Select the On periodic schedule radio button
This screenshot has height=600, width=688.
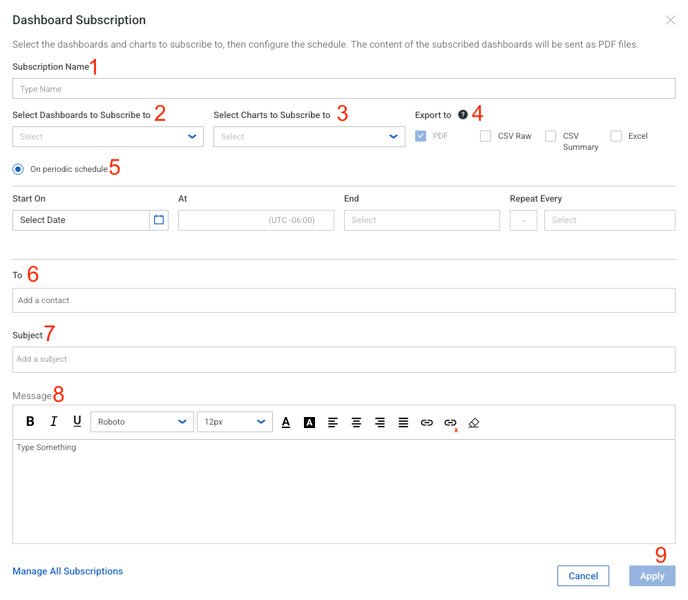point(18,169)
